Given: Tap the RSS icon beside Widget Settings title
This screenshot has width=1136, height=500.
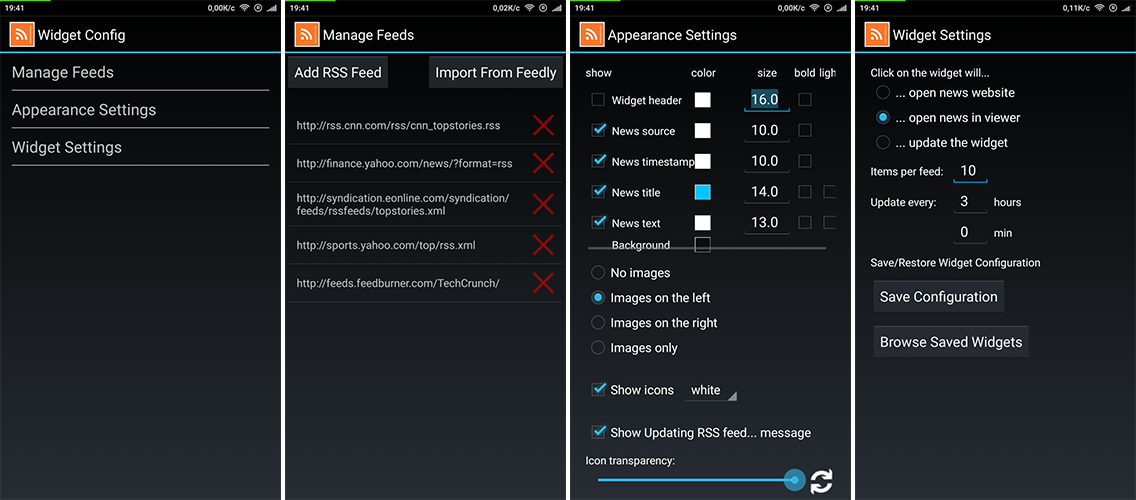Looking at the screenshot, I should pos(877,34).
